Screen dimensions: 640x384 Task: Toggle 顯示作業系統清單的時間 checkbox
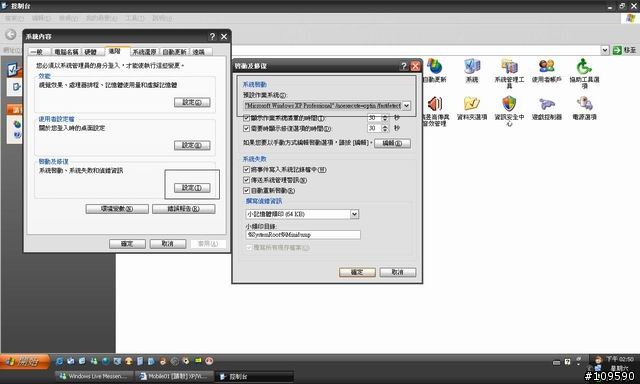(246, 118)
